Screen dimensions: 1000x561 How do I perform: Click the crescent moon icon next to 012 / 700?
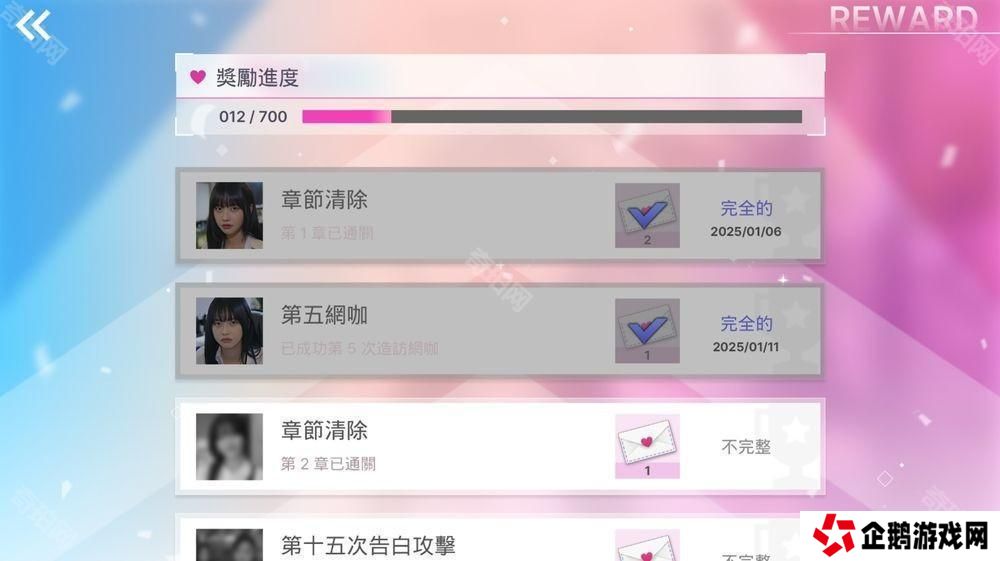[x=203, y=119]
